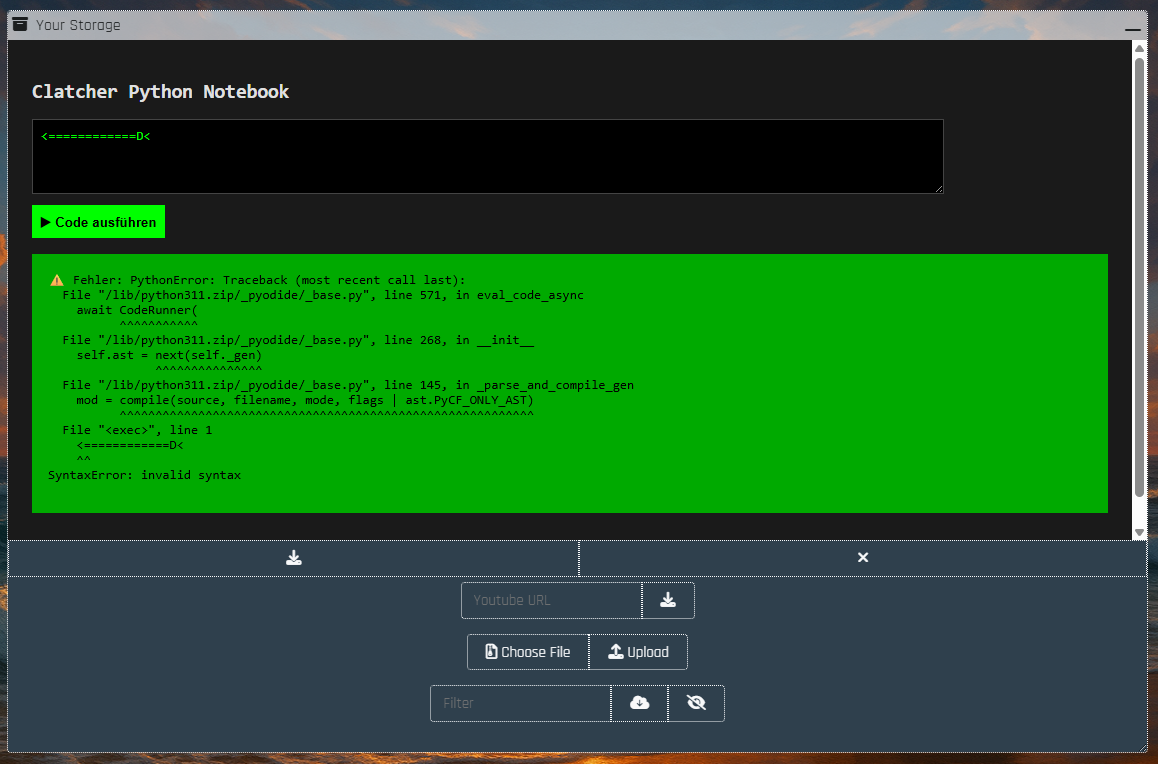1158x764 pixels.
Task: Open the Choose File picker
Action: click(x=528, y=652)
